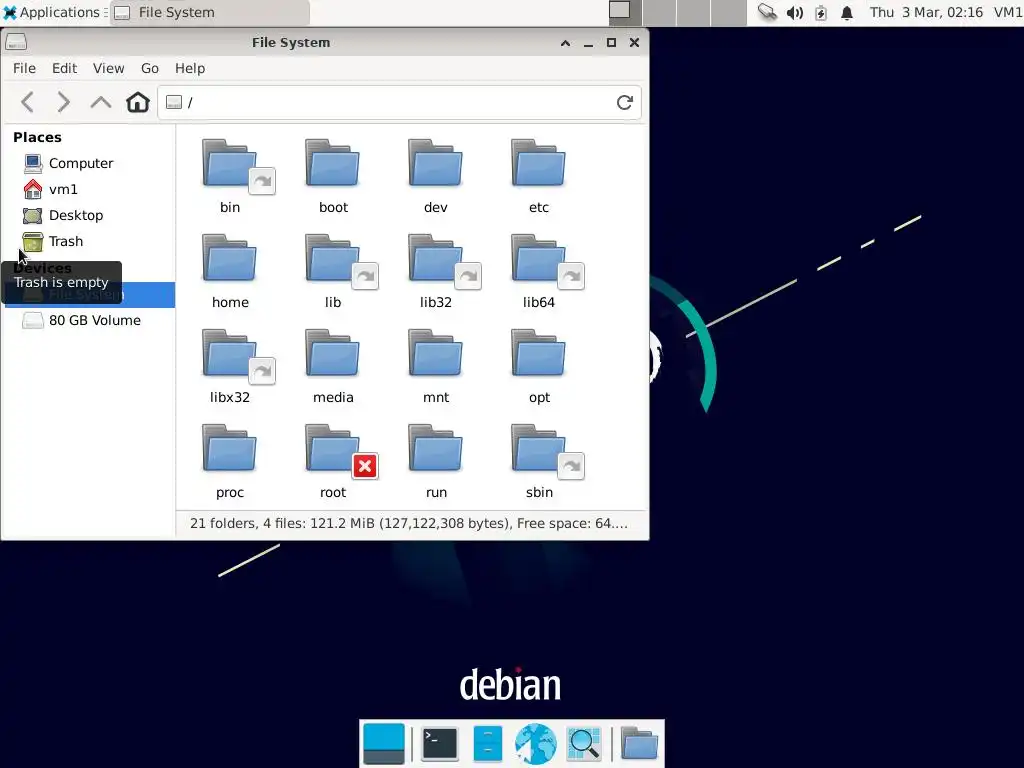Select the mnt folder
The width and height of the screenshot is (1024, 768).
coord(436,366)
